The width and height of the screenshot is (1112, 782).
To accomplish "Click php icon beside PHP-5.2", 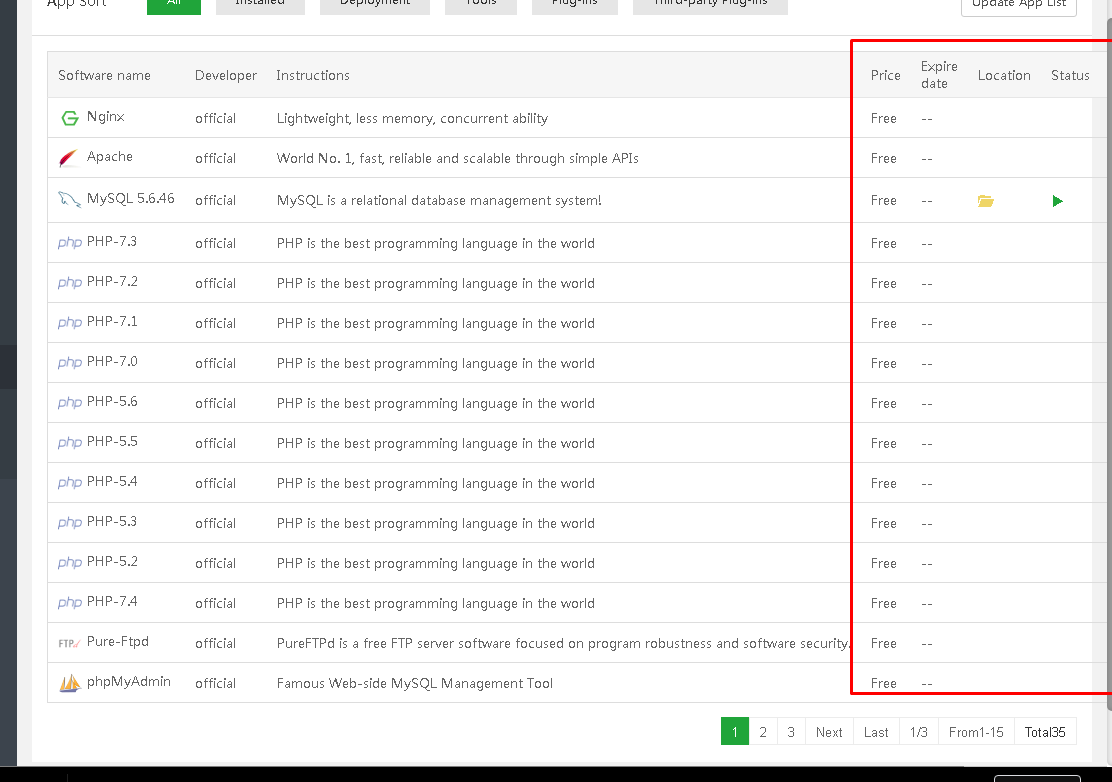I will 70,562.
